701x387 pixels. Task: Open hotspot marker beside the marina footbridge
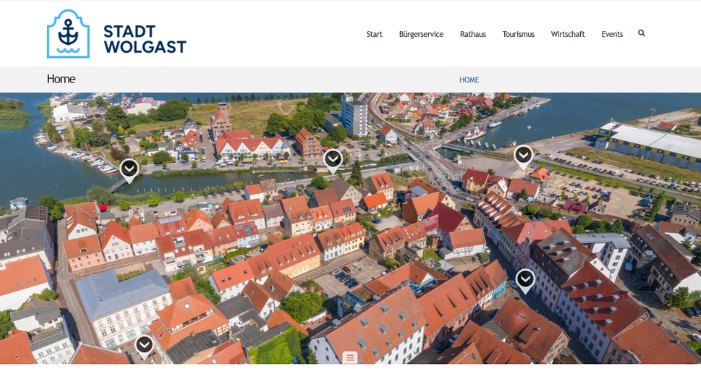tap(129, 170)
